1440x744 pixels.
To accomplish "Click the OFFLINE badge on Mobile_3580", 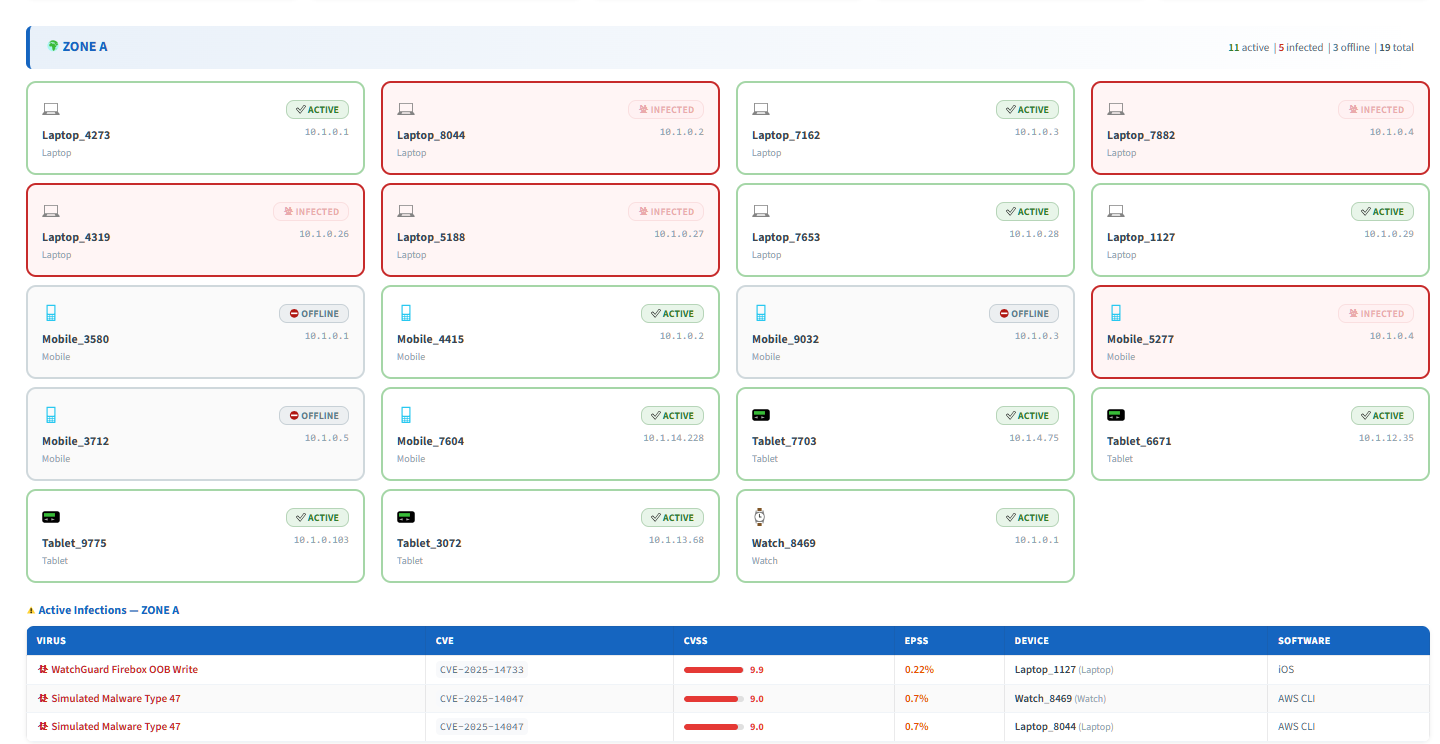I will (314, 314).
